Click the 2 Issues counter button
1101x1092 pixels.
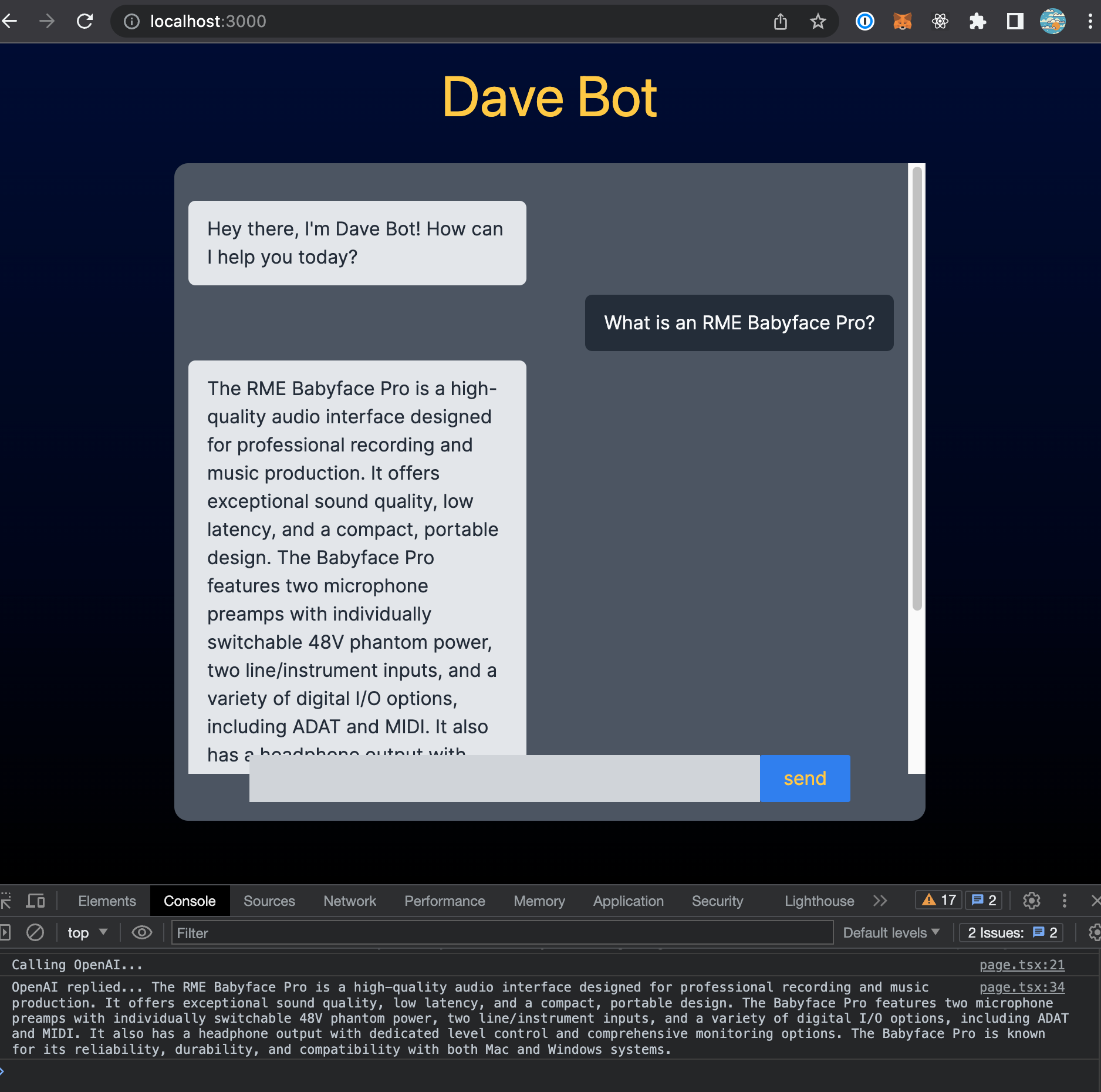pyautogui.click(x=1011, y=932)
